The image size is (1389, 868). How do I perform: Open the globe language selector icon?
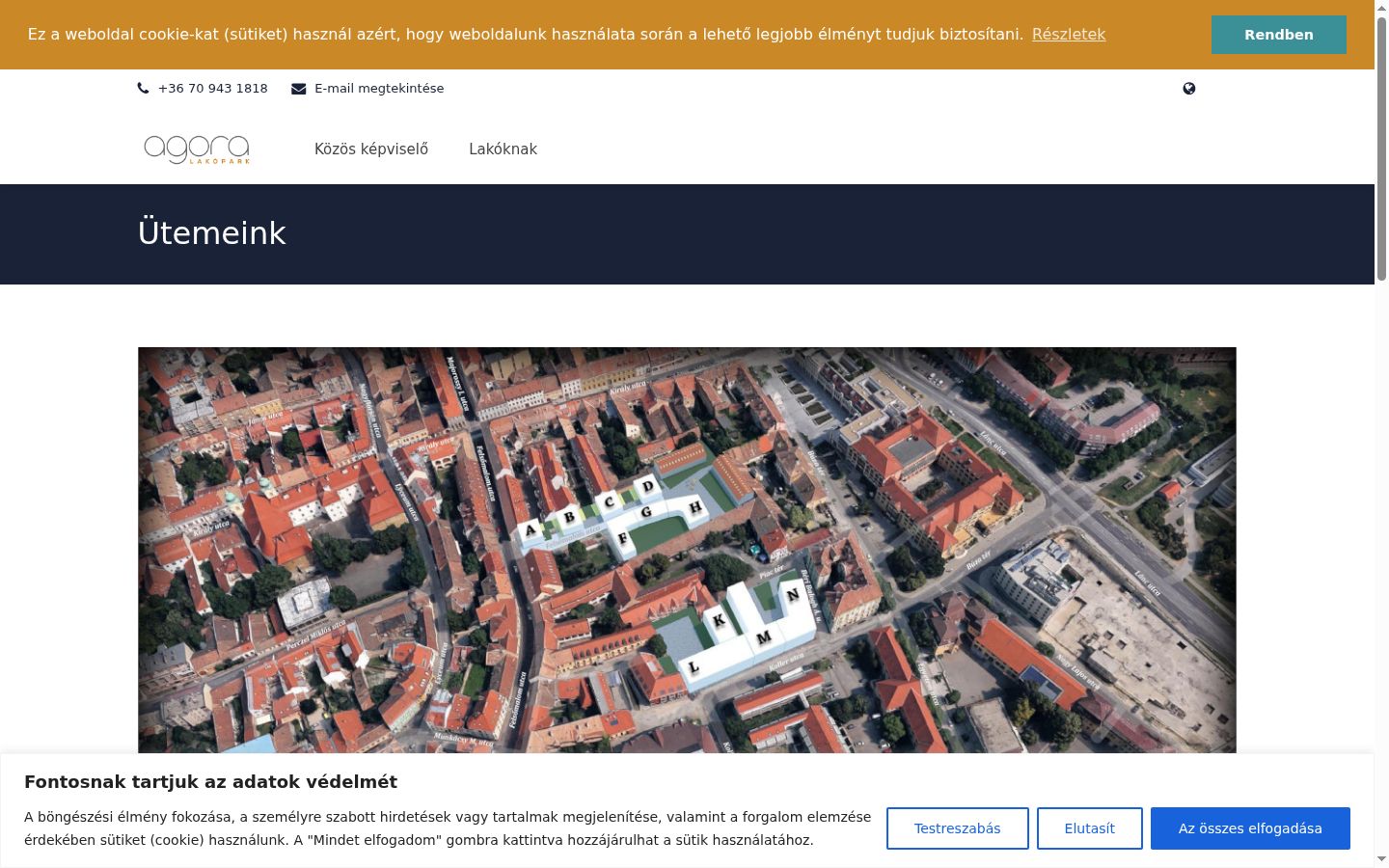pos(1189,88)
